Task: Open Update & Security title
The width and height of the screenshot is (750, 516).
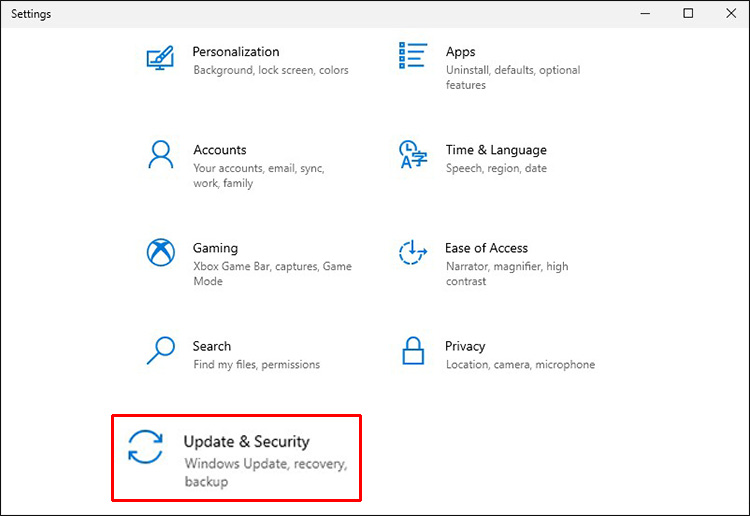Action: pyautogui.click(x=247, y=441)
